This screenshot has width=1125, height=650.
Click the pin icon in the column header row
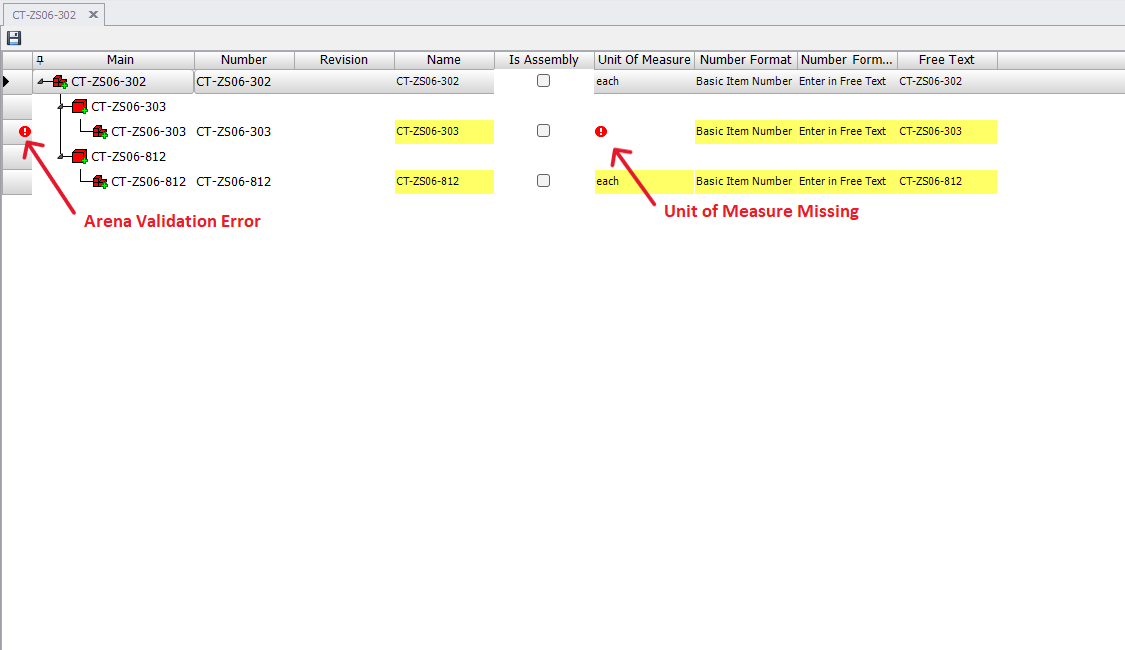click(x=40, y=60)
